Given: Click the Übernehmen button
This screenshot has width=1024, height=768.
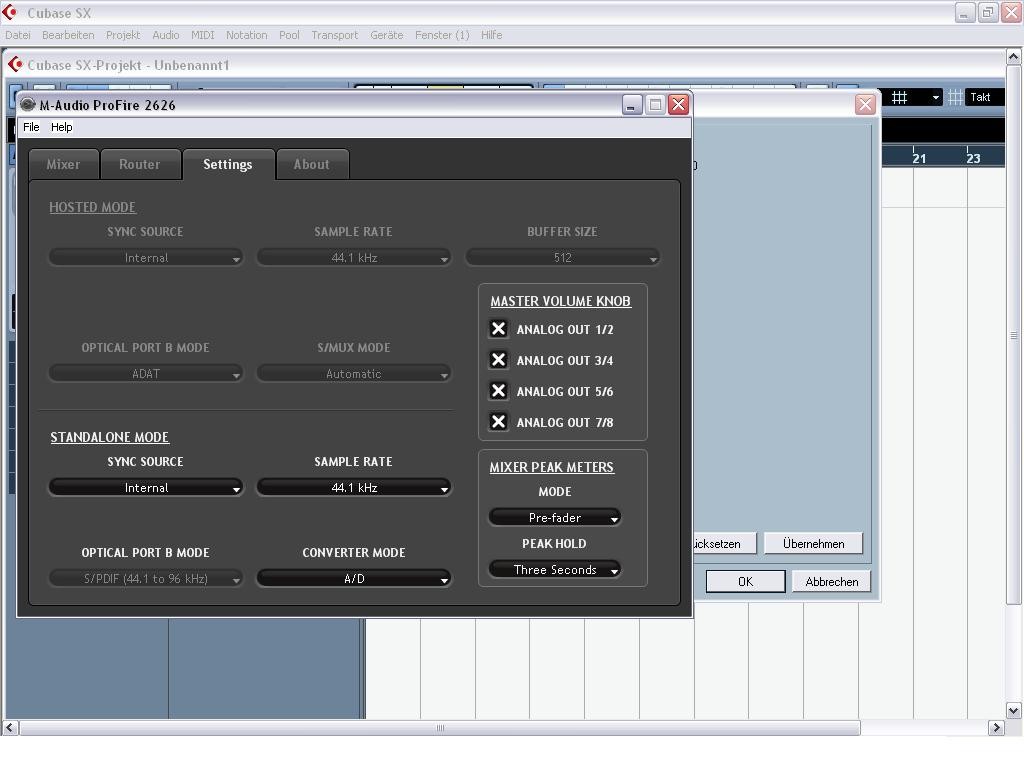Looking at the screenshot, I should point(813,543).
